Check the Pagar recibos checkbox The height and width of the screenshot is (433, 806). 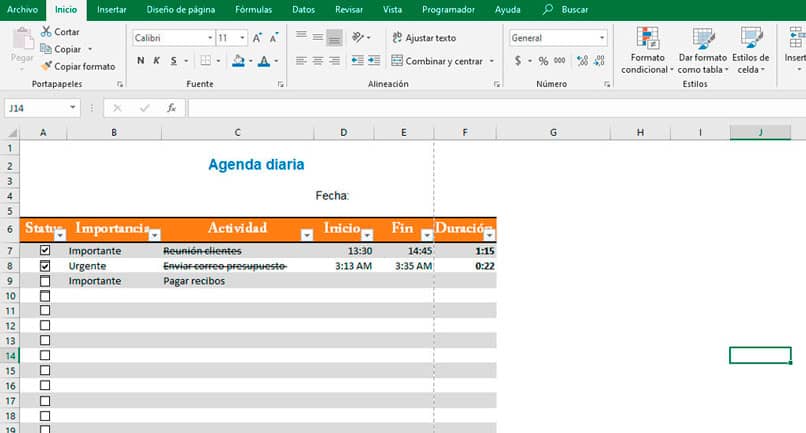(45, 281)
